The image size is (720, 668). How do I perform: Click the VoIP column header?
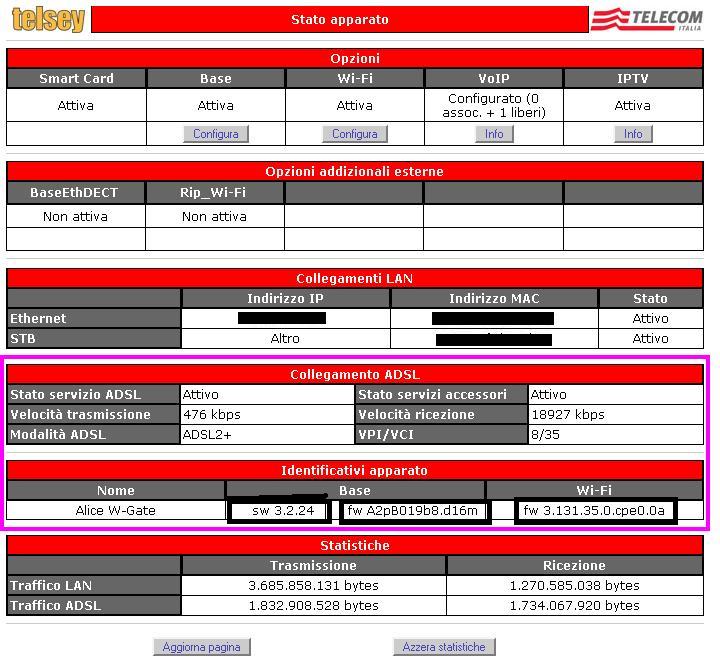494,79
